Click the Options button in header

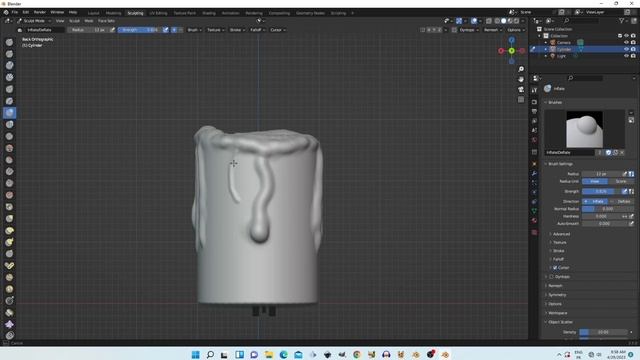(515, 30)
